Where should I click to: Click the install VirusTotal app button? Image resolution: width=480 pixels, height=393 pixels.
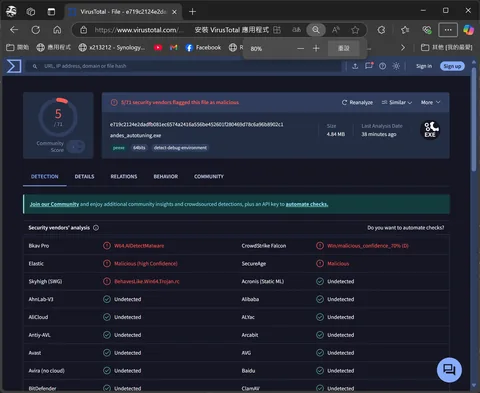238,30
